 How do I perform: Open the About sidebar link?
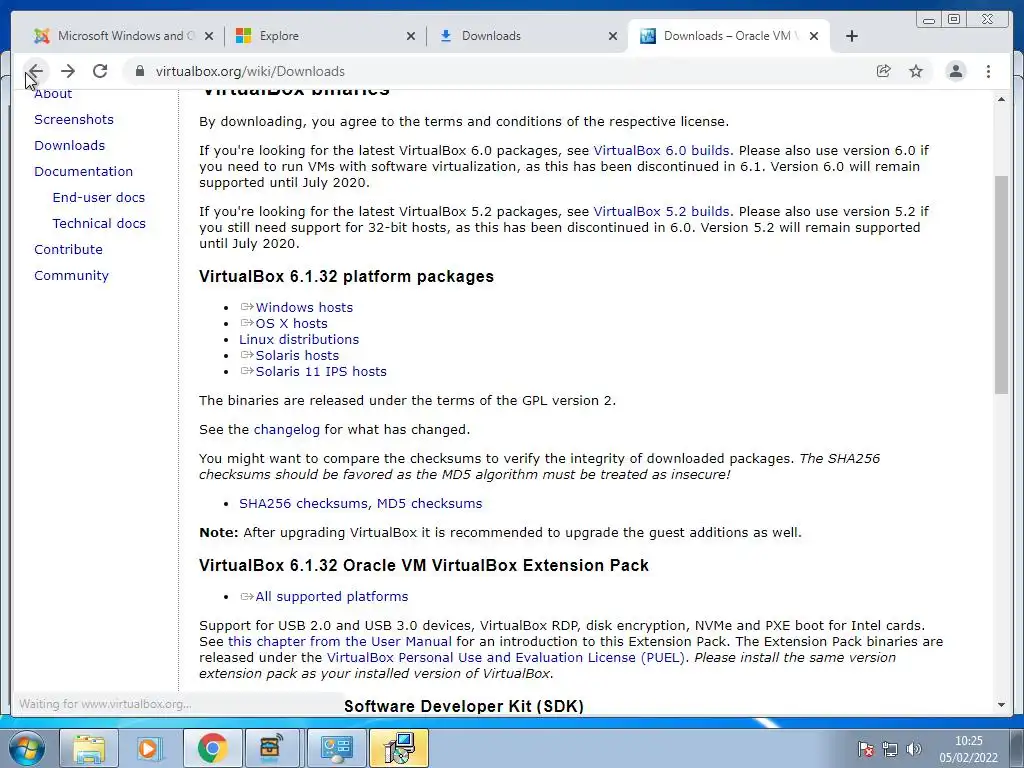[x=53, y=94]
